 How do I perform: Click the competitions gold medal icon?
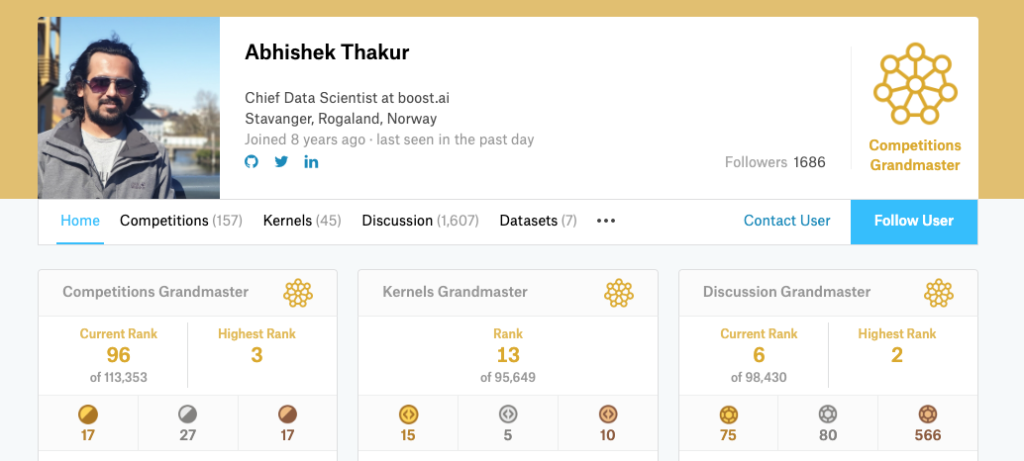click(88, 414)
